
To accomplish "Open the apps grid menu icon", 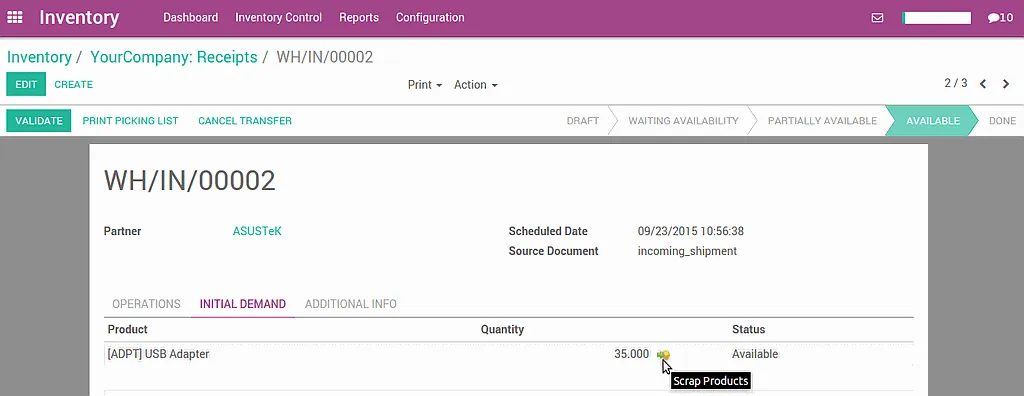I will tap(14, 18).
